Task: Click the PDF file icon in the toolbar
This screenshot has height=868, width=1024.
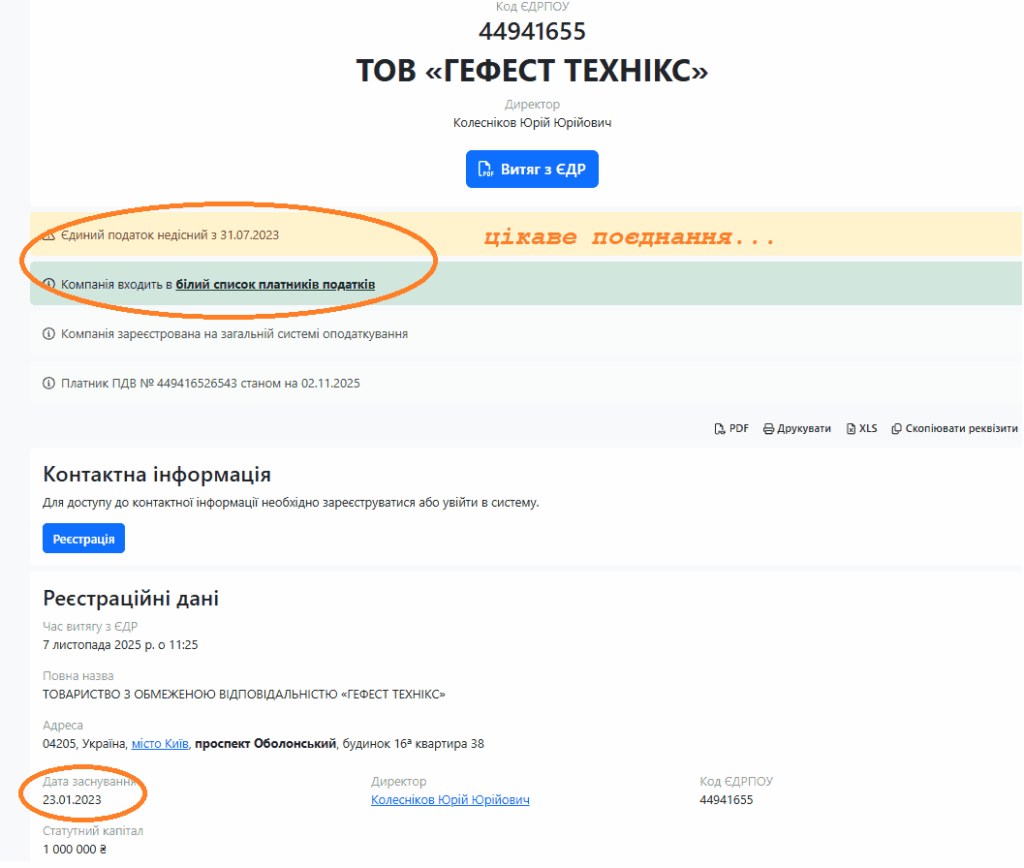Action: tap(719, 429)
